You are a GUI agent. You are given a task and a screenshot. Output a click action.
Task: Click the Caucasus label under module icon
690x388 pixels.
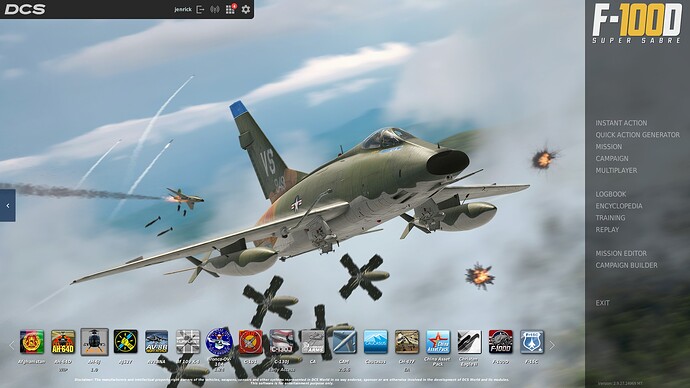(x=375, y=362)
